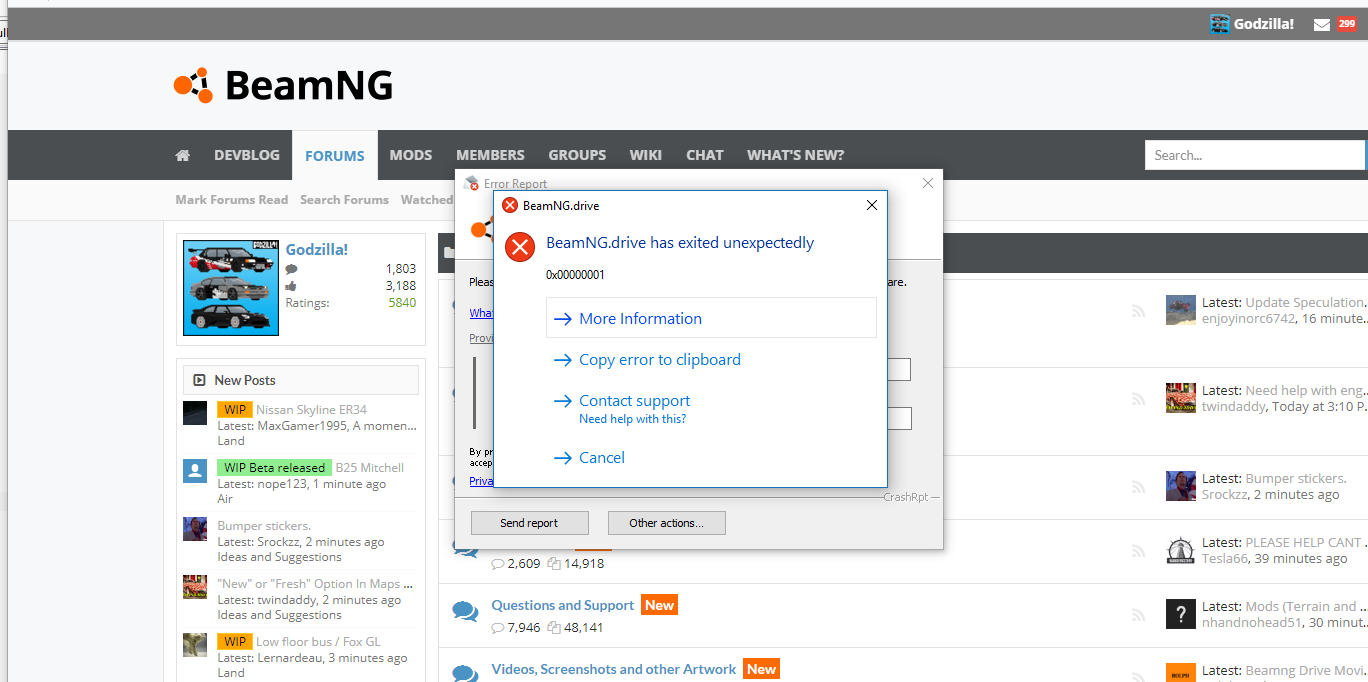Open Low floor bus / Fox GL thread
1368x682 pixels.
(x=318, y=641)
